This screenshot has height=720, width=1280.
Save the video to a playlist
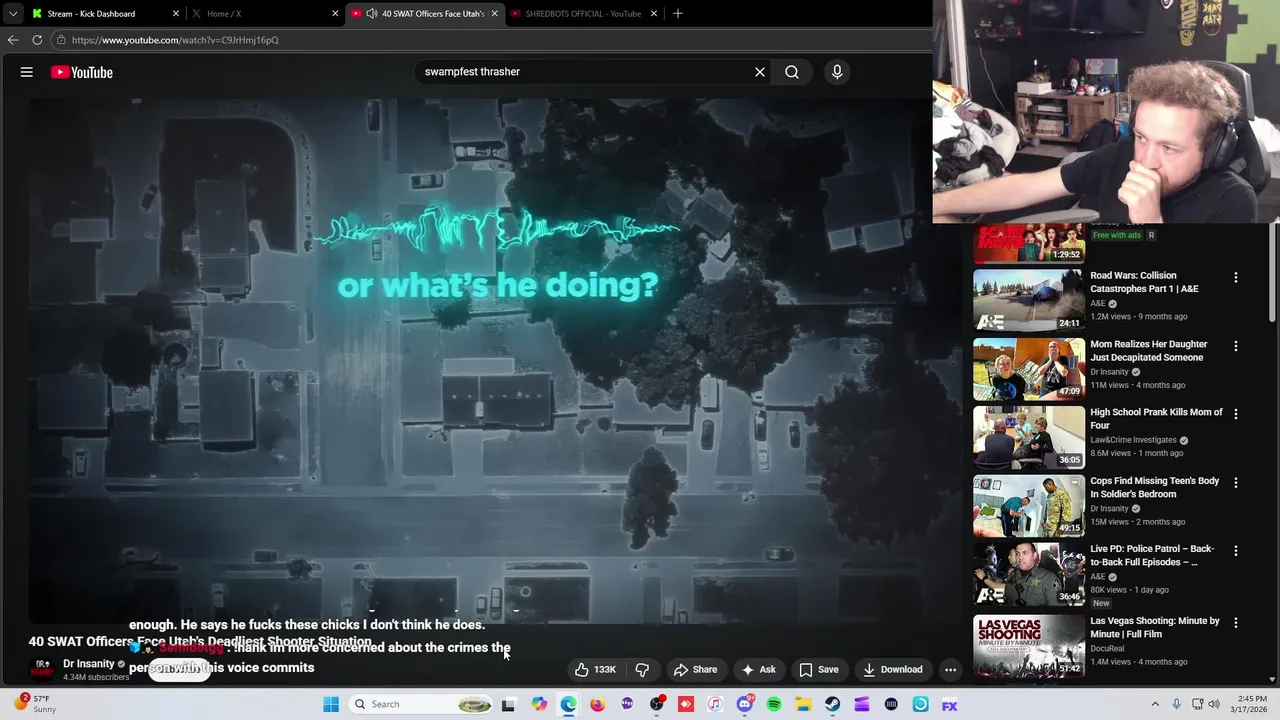click(818, 670)
